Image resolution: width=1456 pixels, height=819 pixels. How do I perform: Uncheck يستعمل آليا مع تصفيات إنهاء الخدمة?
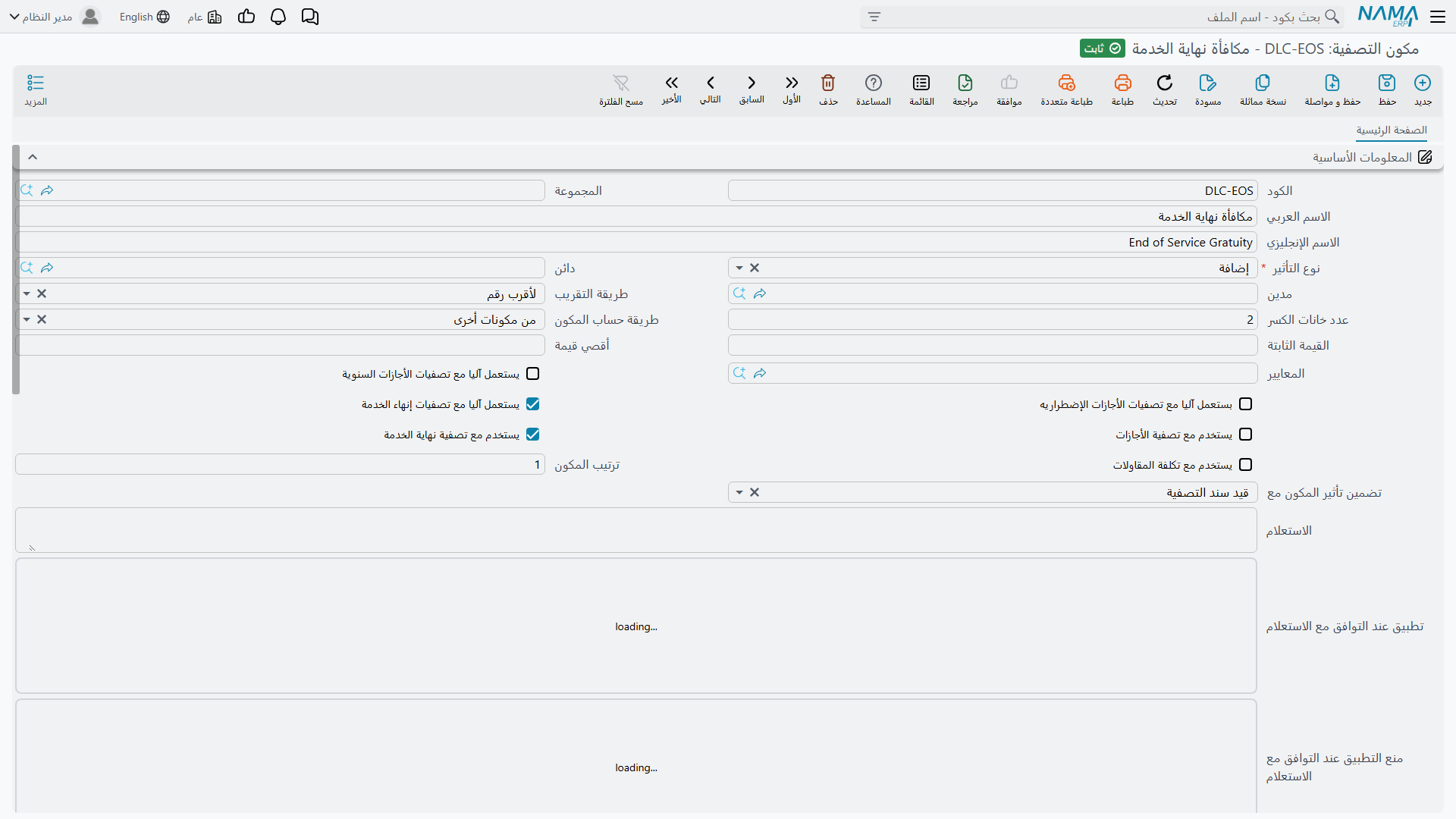click(533, 404)
